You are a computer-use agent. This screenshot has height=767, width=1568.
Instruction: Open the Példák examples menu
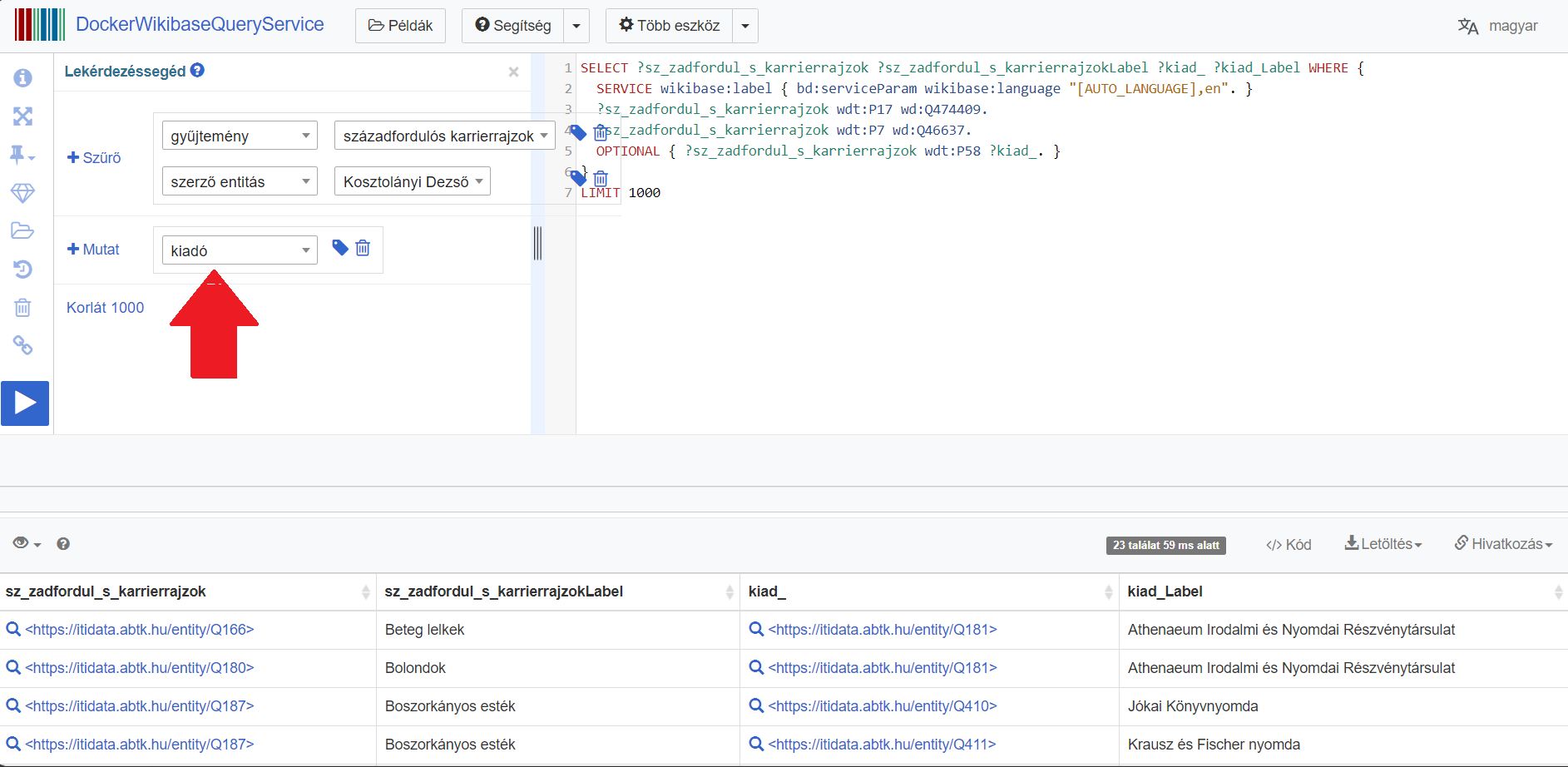coord(400,26)
